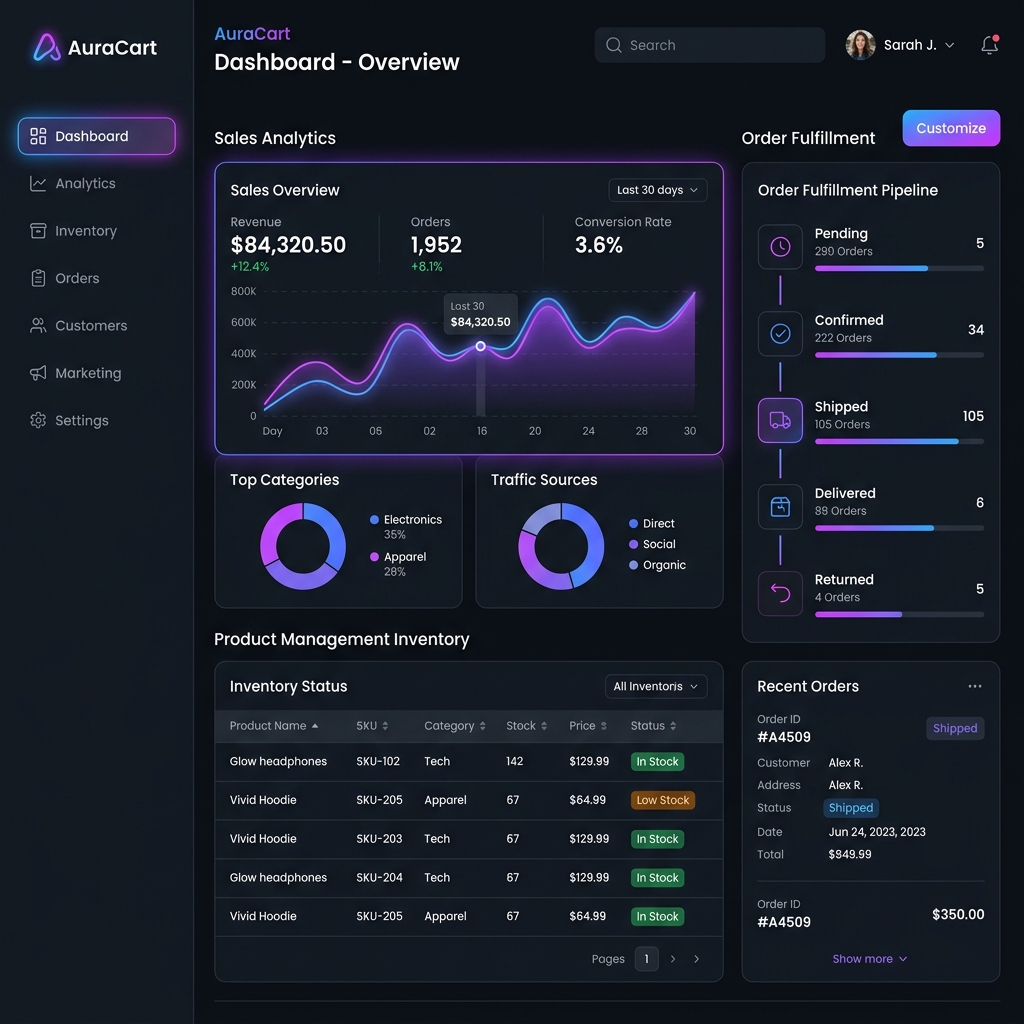Expand Show more recent orders
1024x1024 pixels.
(869, 959)
